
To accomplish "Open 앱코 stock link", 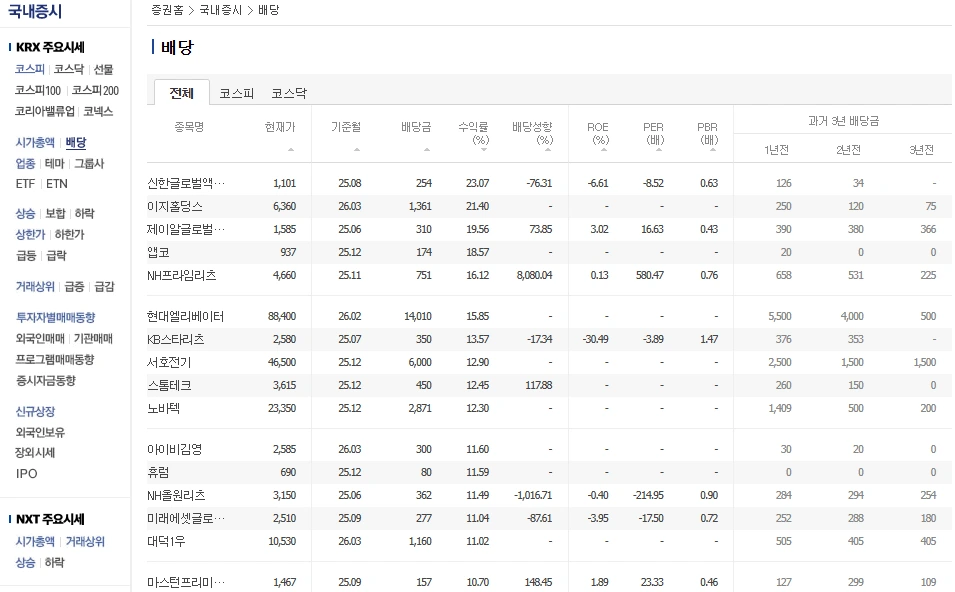I will coord(158,252).
